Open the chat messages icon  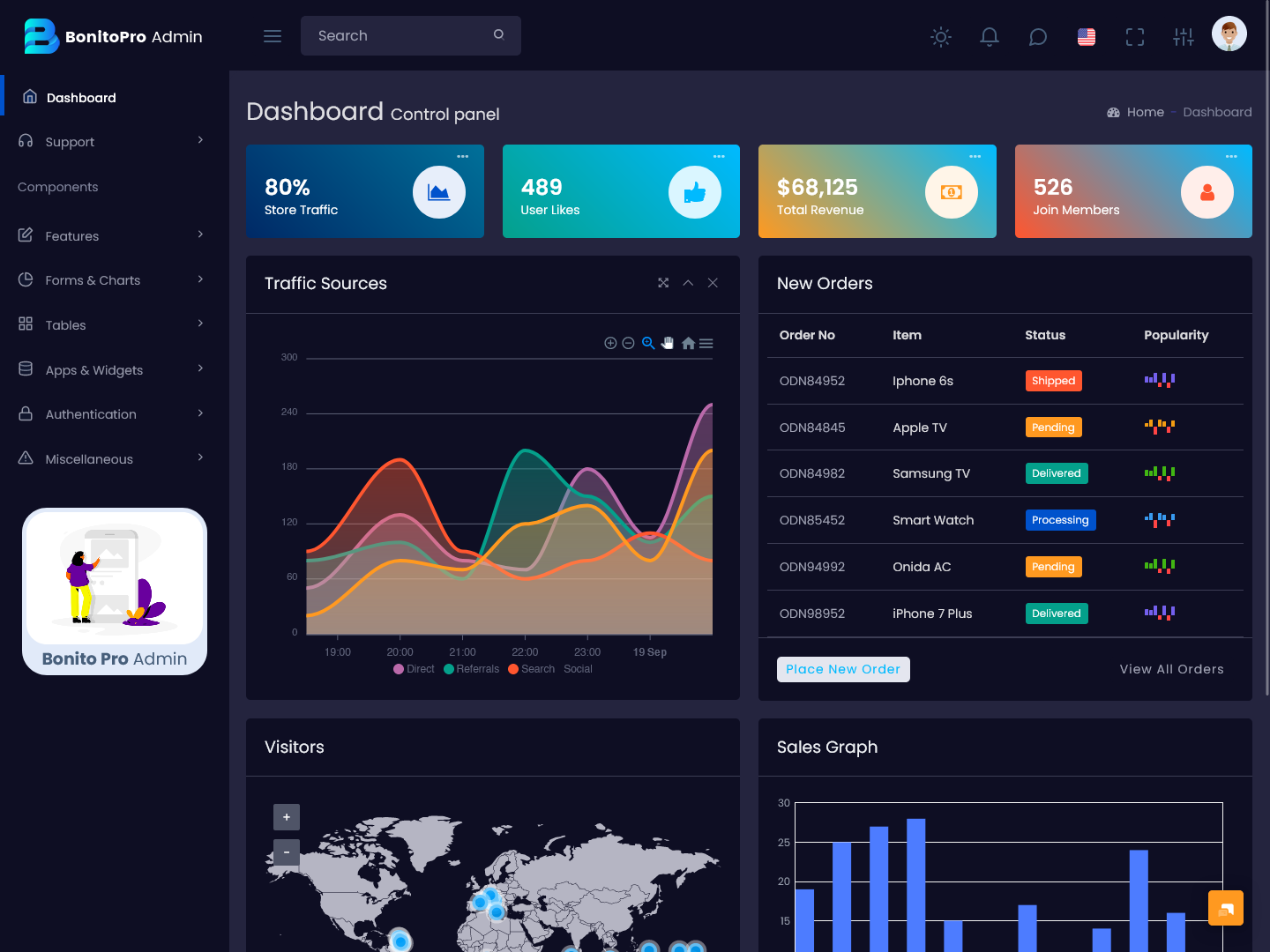[1037, 37]
